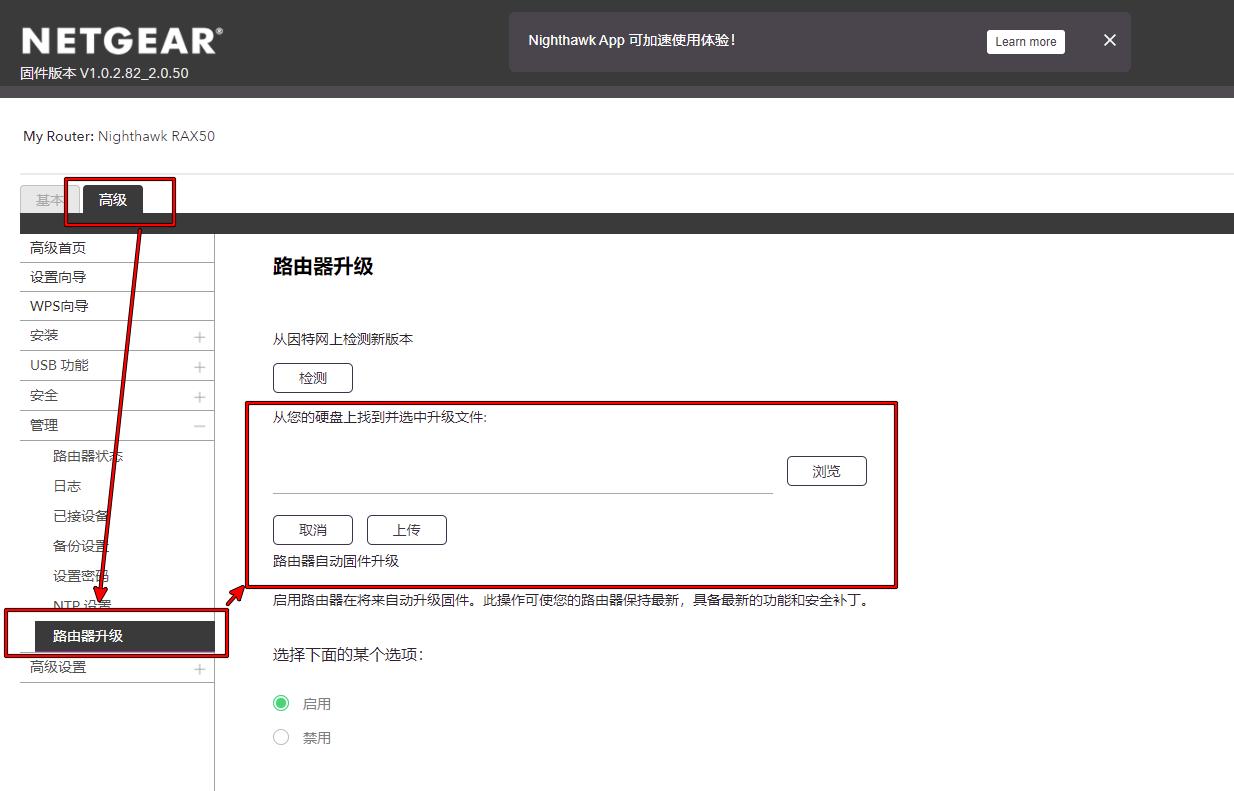Click the 浏览 button

pos(827,470)
